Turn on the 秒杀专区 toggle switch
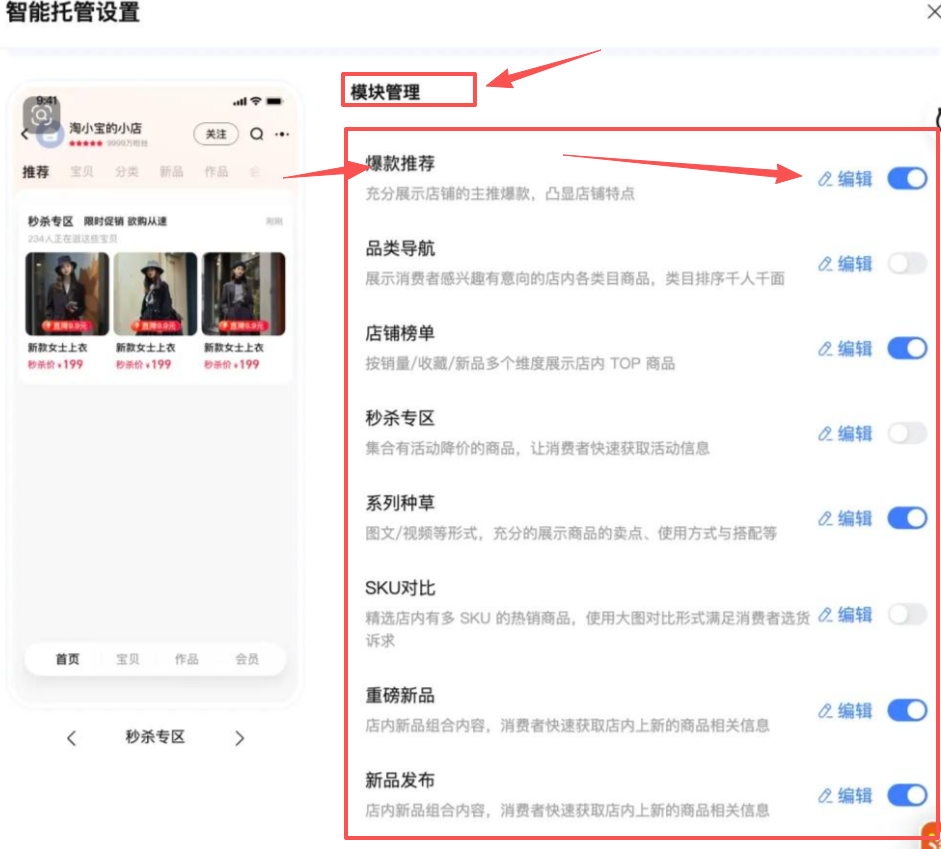Screen dimensions: 941x849 tap(907, 433)
